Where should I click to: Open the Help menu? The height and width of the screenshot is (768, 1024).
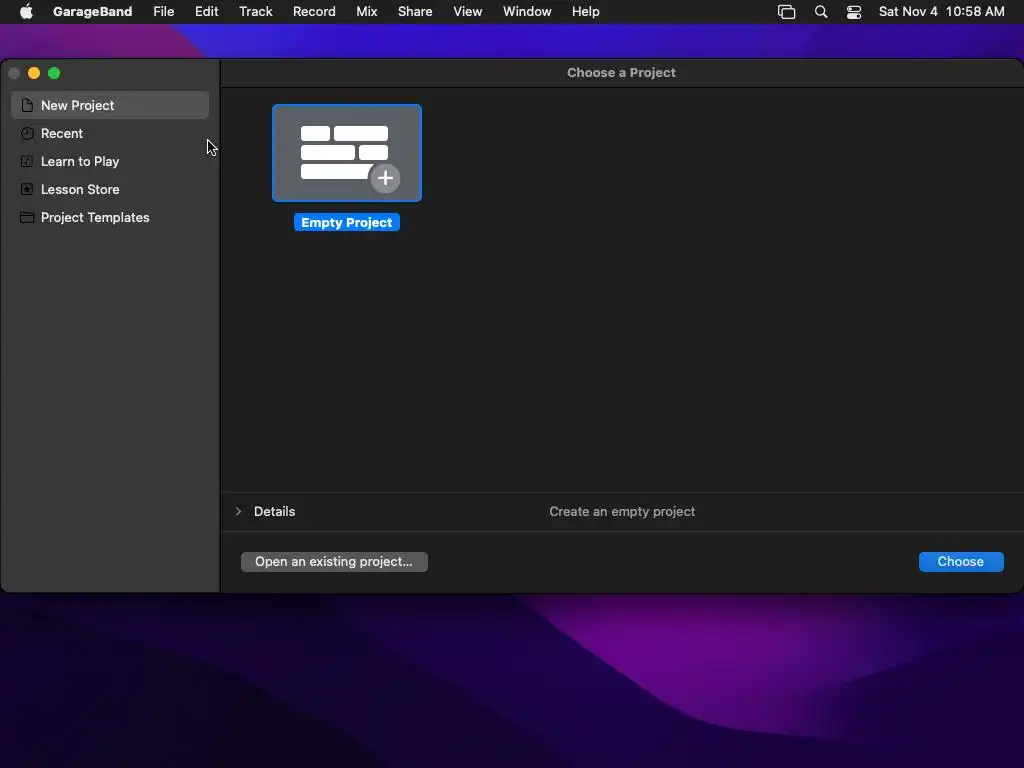585,12
